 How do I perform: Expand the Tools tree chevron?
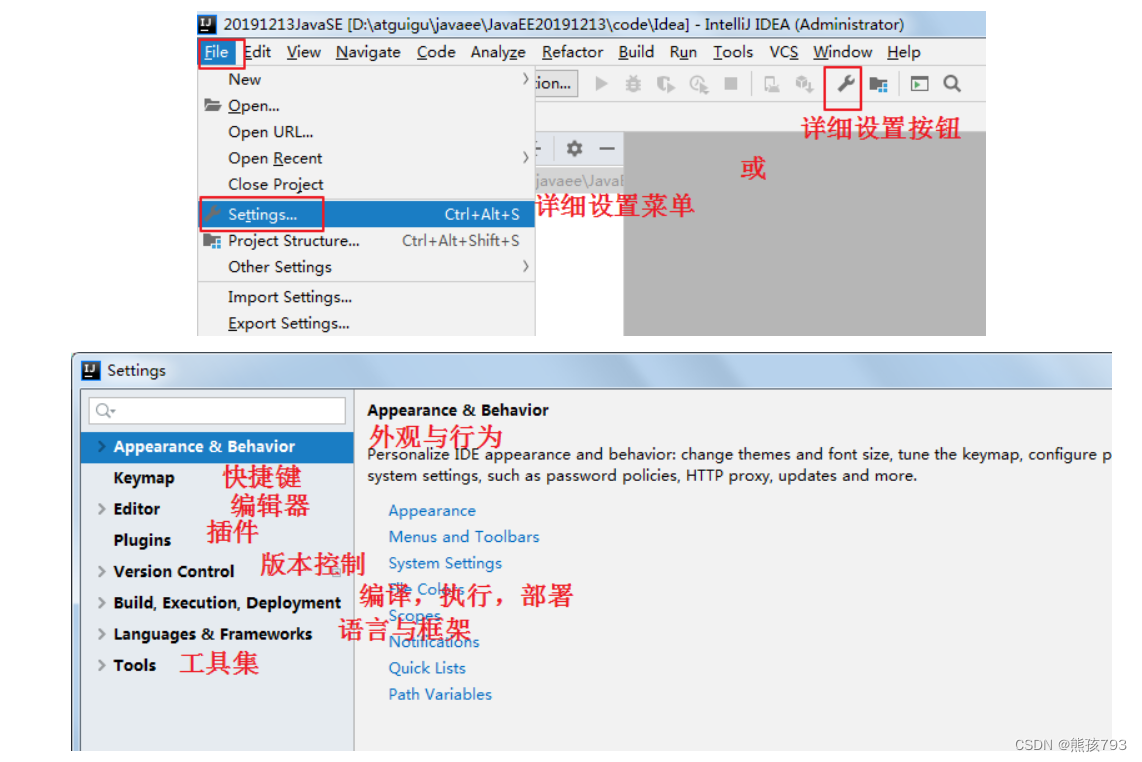[101, 665]
